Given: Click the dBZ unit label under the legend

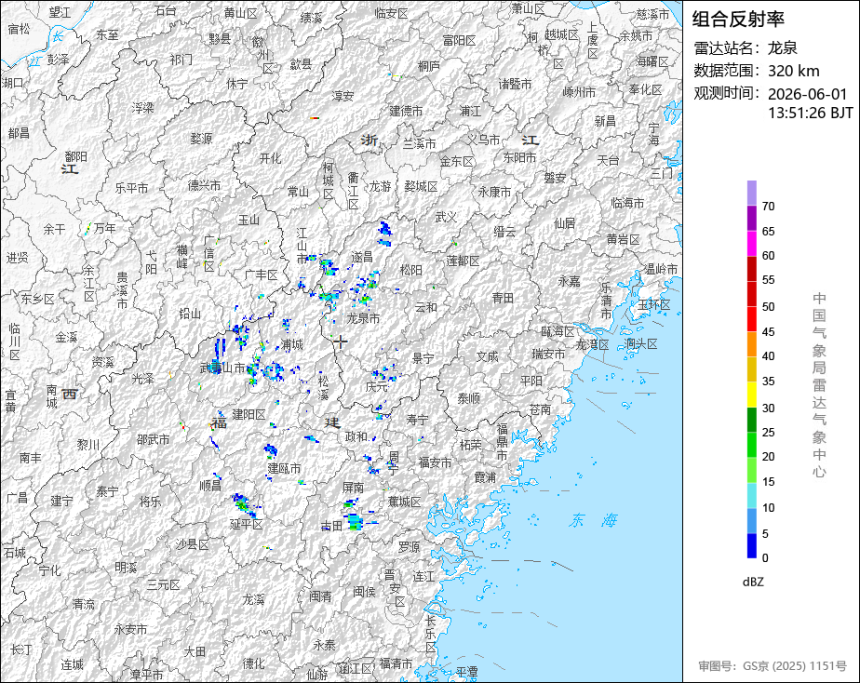Looking at the screenshot, I should point(753,582).
